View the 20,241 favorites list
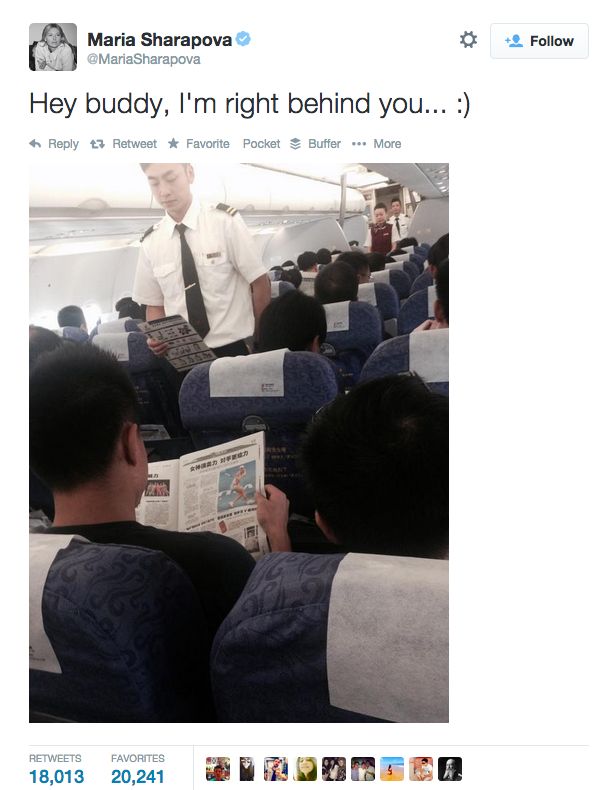The width and height of the screenshot is (603, 790). (138, 769)
